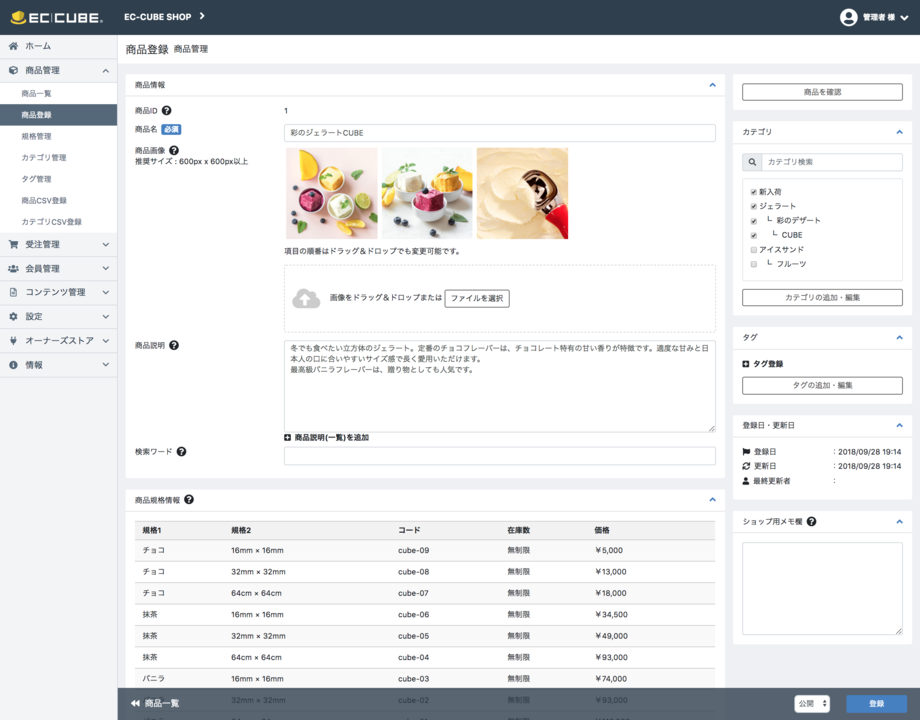Click the ファイルを選択 button
This screenshot has height=720, width=920.
pyautogui.click(x=477, y=298)
